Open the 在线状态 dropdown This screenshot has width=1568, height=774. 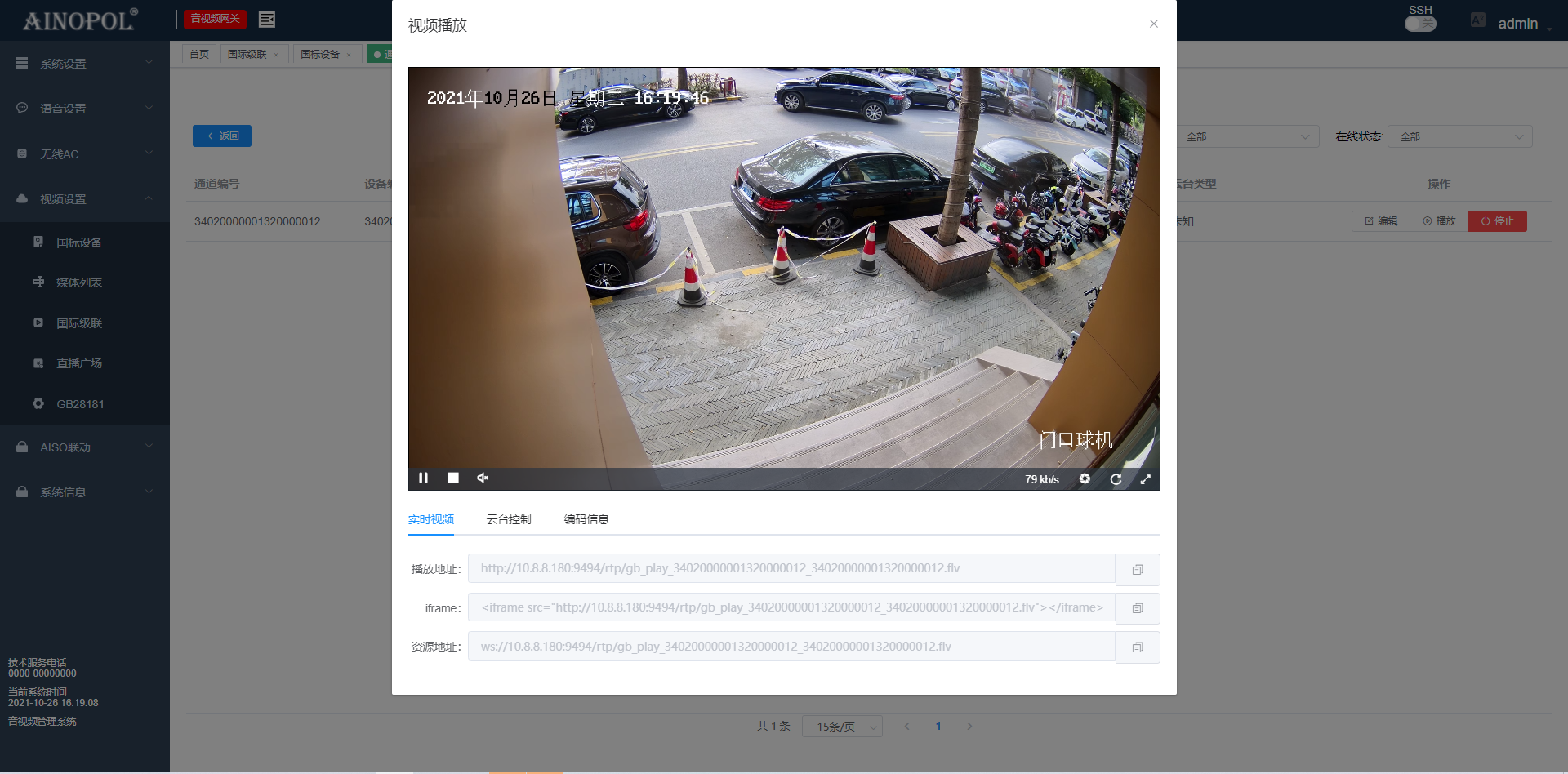pos(1459,137)
